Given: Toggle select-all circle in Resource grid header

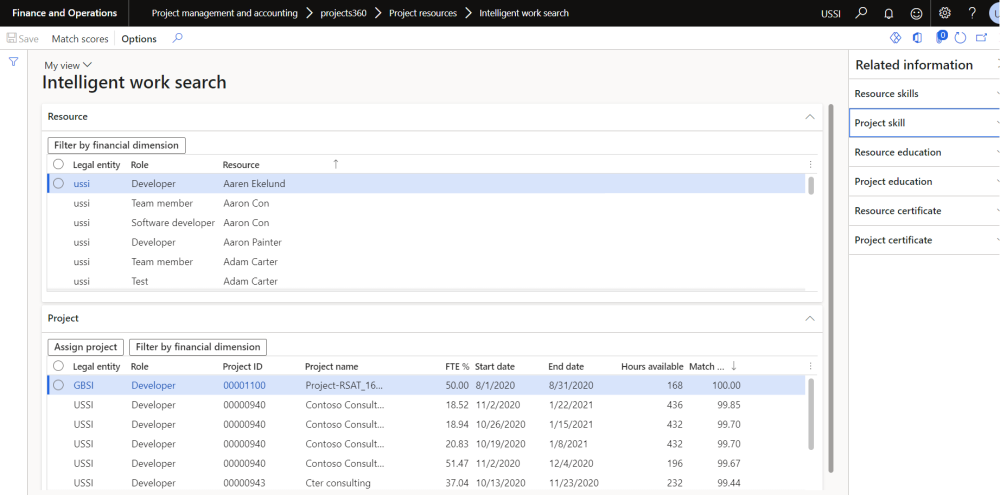Looking at the screenshot, I should pos(58,164).
